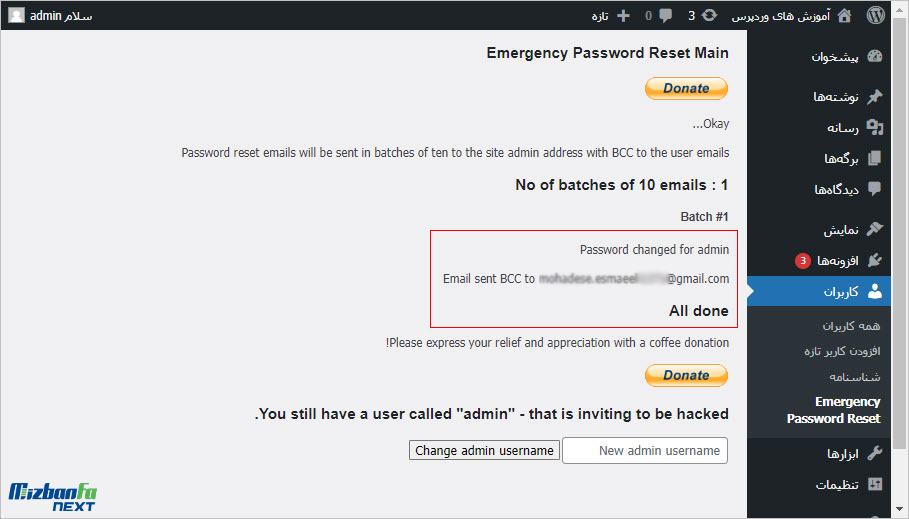909x519 pixels.
Task: Click the pin icon for نوشته‌ها
Action: [x=874, y=96]
